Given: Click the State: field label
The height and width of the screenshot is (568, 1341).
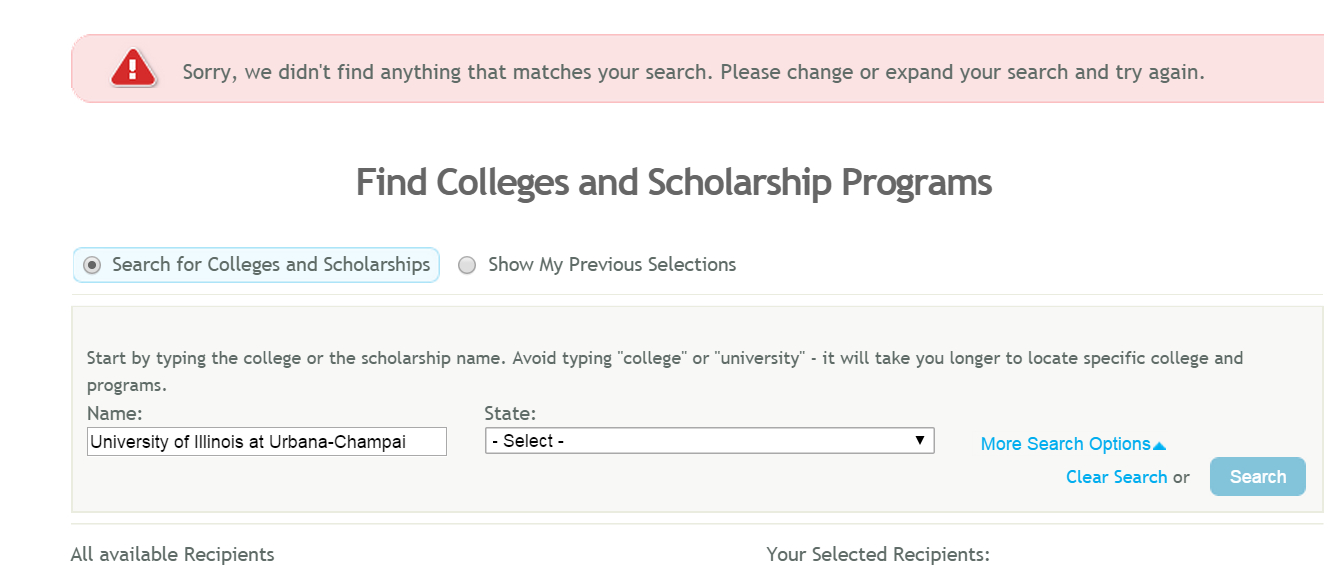Looking at the screenshot, I should (x=510, y=413).
